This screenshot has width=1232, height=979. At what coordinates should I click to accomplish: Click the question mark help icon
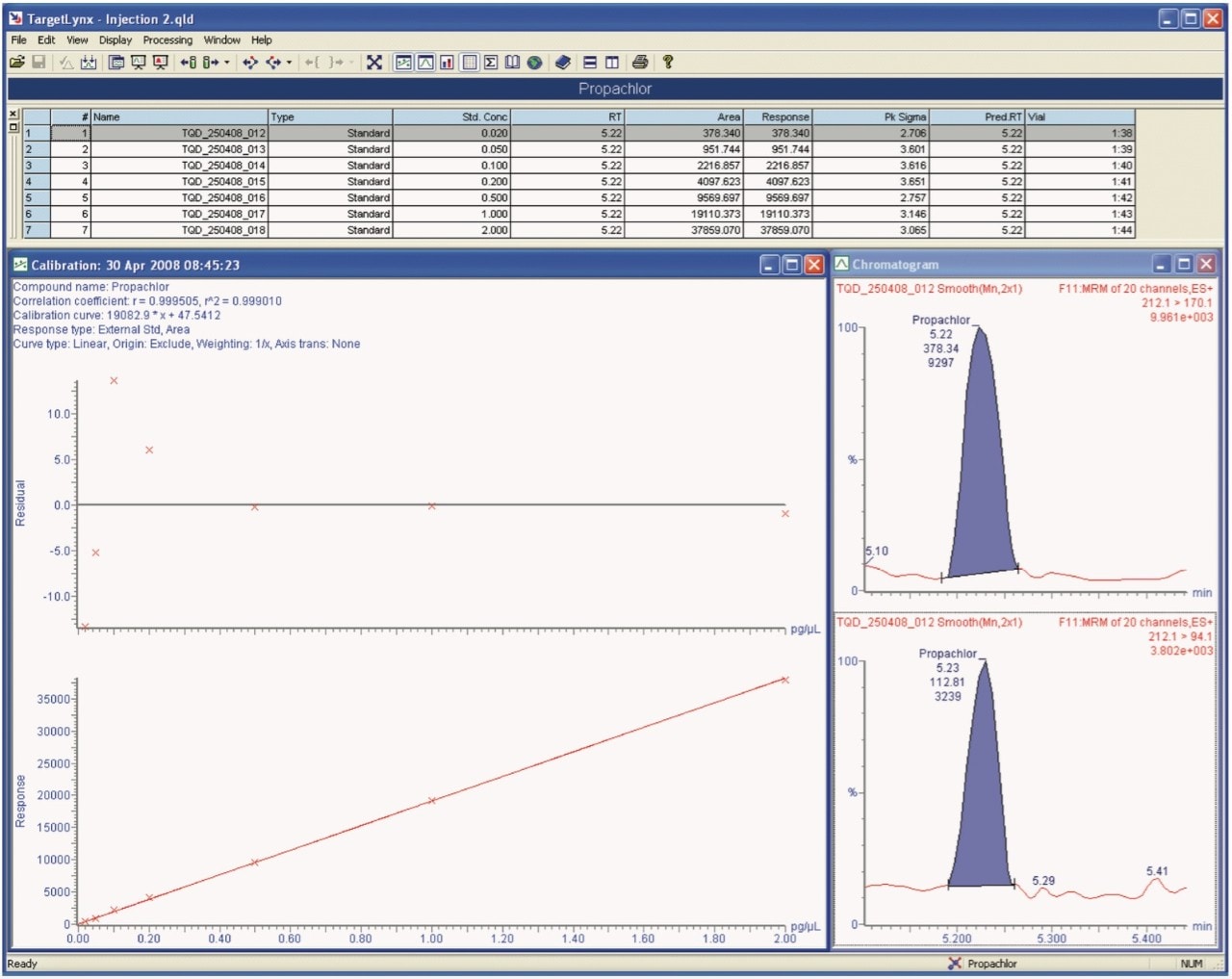pyautogui.click(x=667, y=63)
